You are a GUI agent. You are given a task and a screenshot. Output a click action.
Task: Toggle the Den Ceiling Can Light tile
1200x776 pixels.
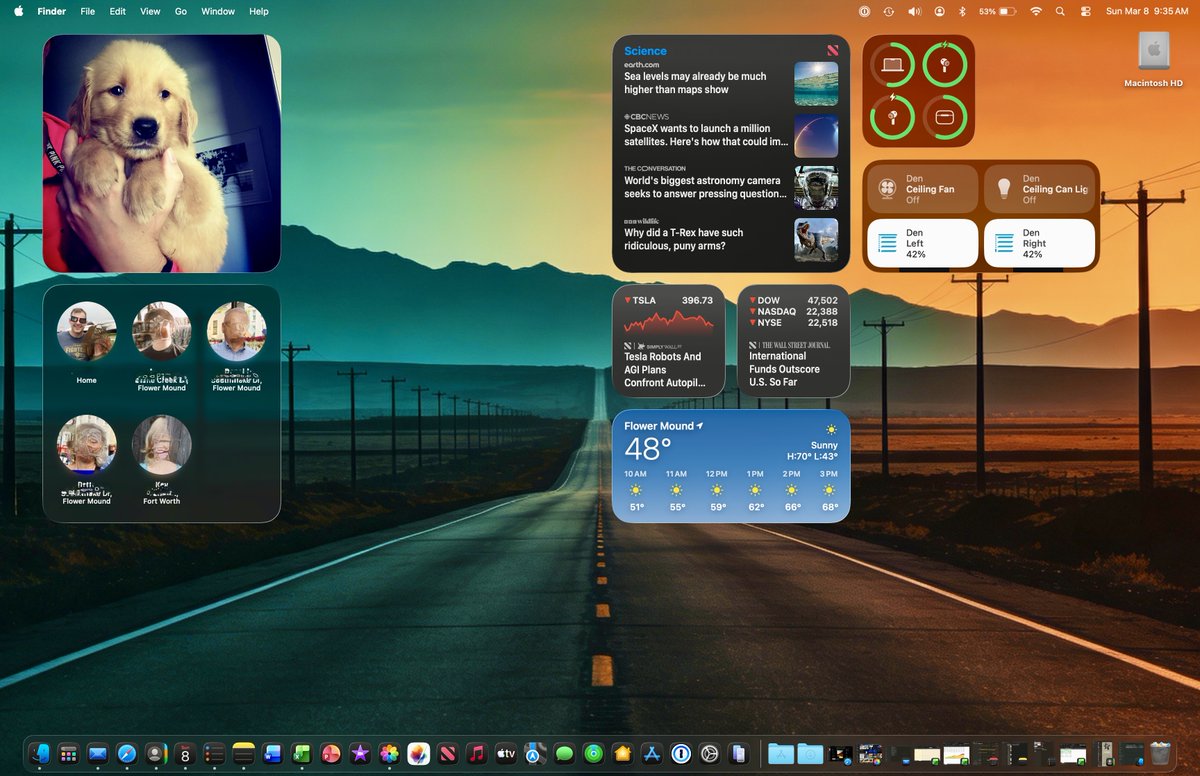coord(1039,189)
